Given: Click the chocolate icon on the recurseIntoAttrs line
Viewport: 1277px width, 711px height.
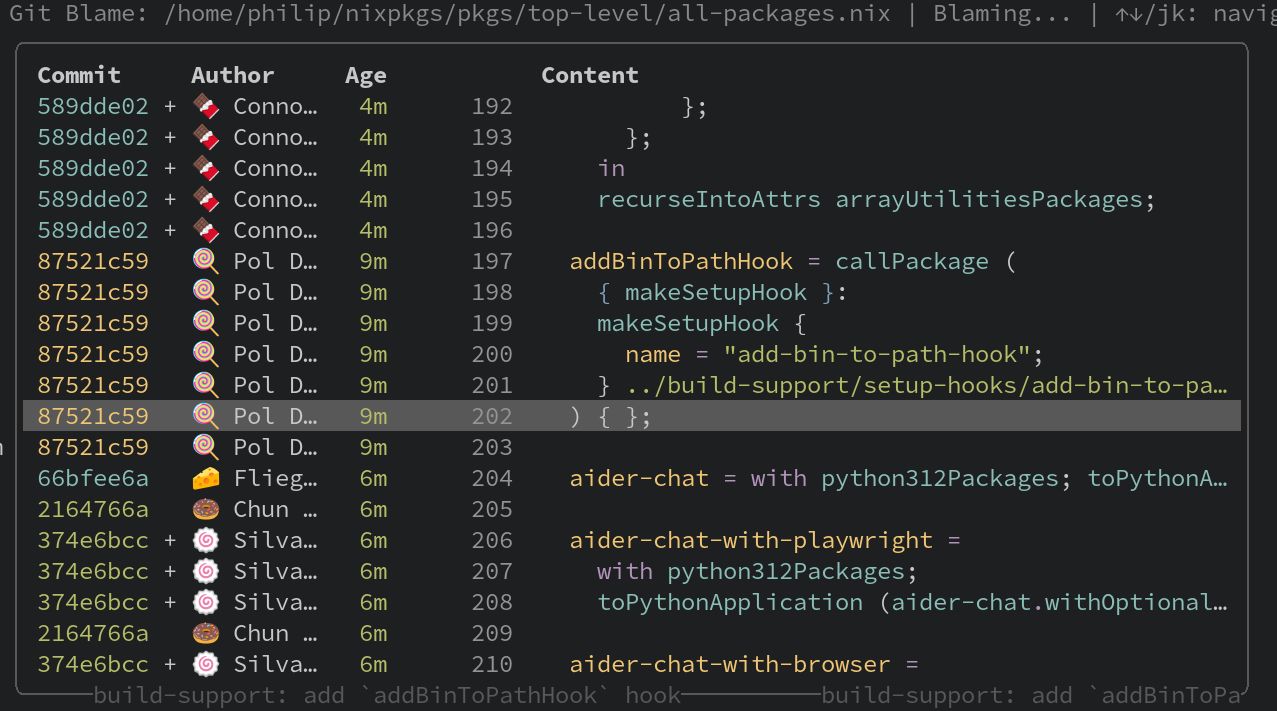Looking at the screenshot, I should tap(205, 199).
